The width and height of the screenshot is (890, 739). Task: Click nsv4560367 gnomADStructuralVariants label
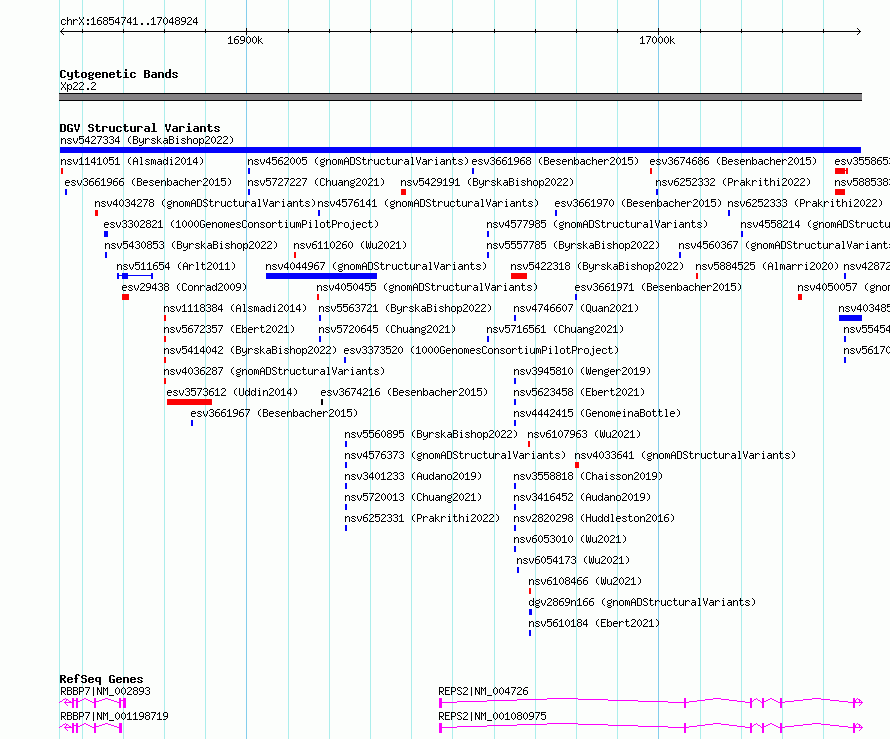coord(784,245)
